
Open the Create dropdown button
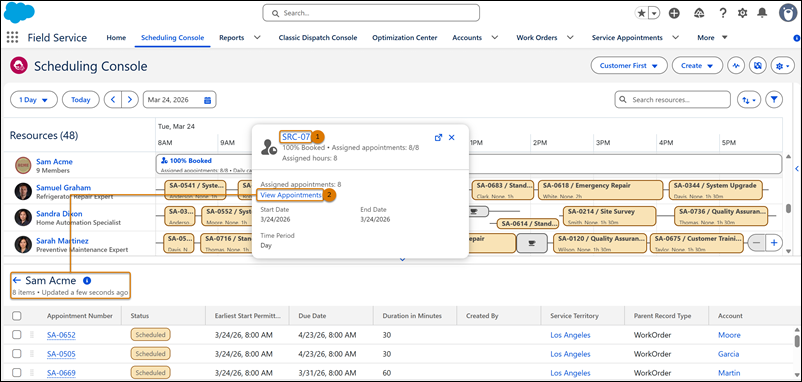coord(697,65)
